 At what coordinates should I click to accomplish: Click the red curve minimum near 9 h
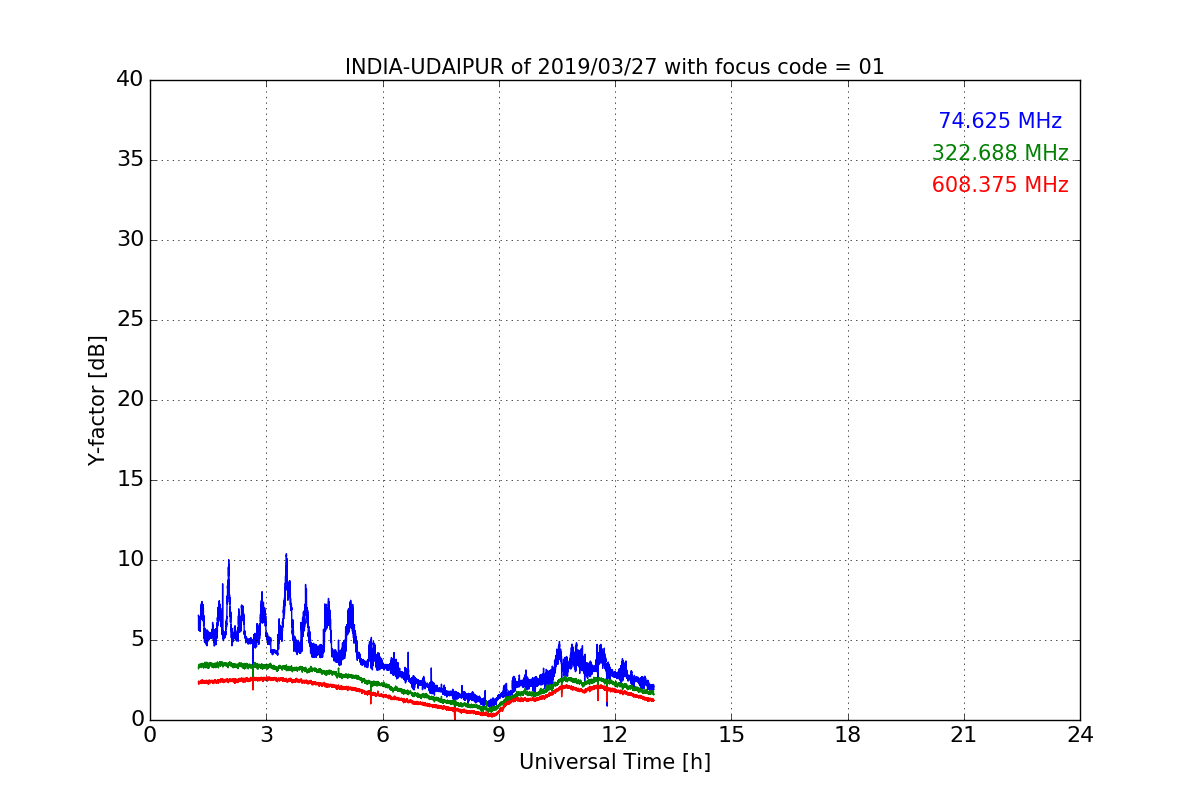point(493,715)
